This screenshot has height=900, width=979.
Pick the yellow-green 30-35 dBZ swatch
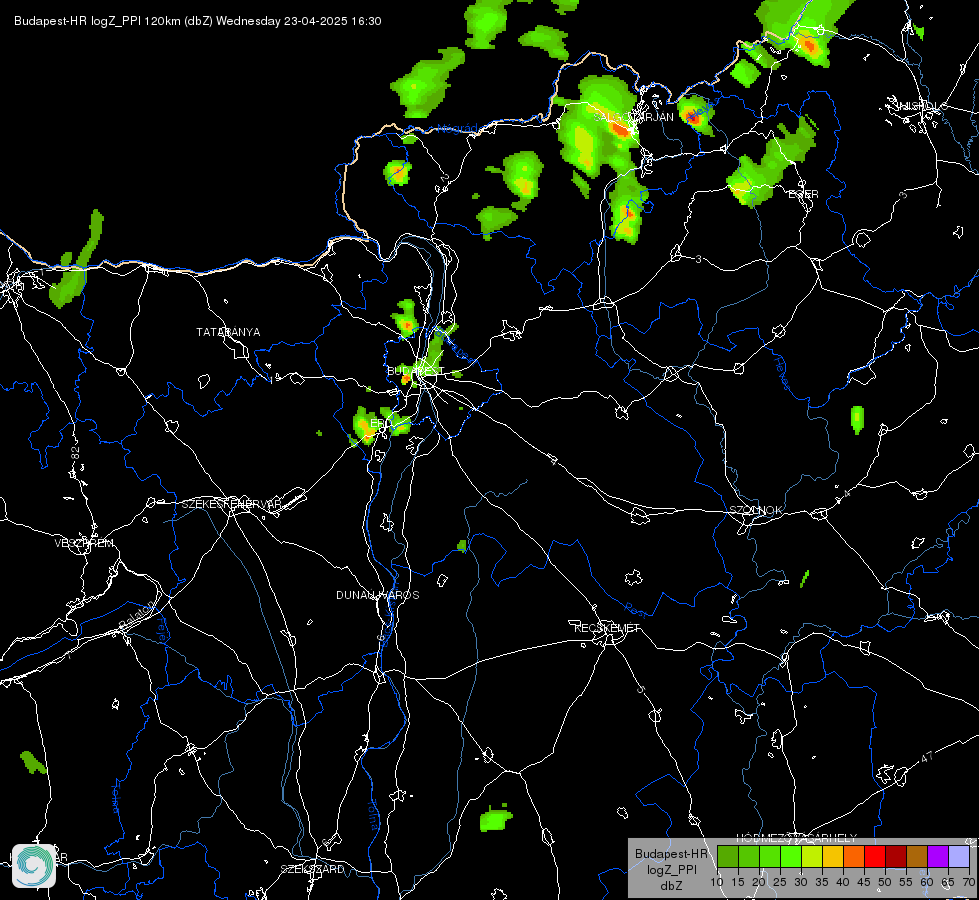pos(812,856)
